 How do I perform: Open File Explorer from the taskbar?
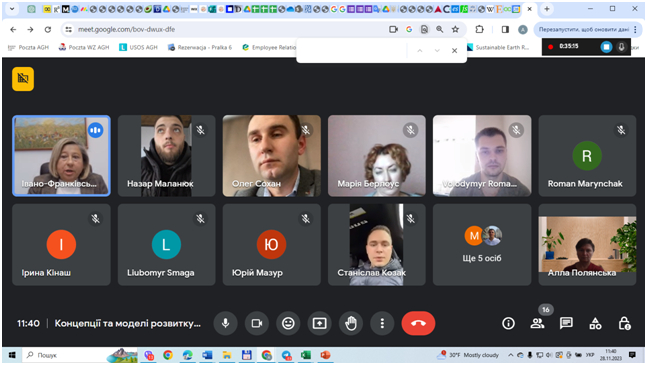coord(227,355)
